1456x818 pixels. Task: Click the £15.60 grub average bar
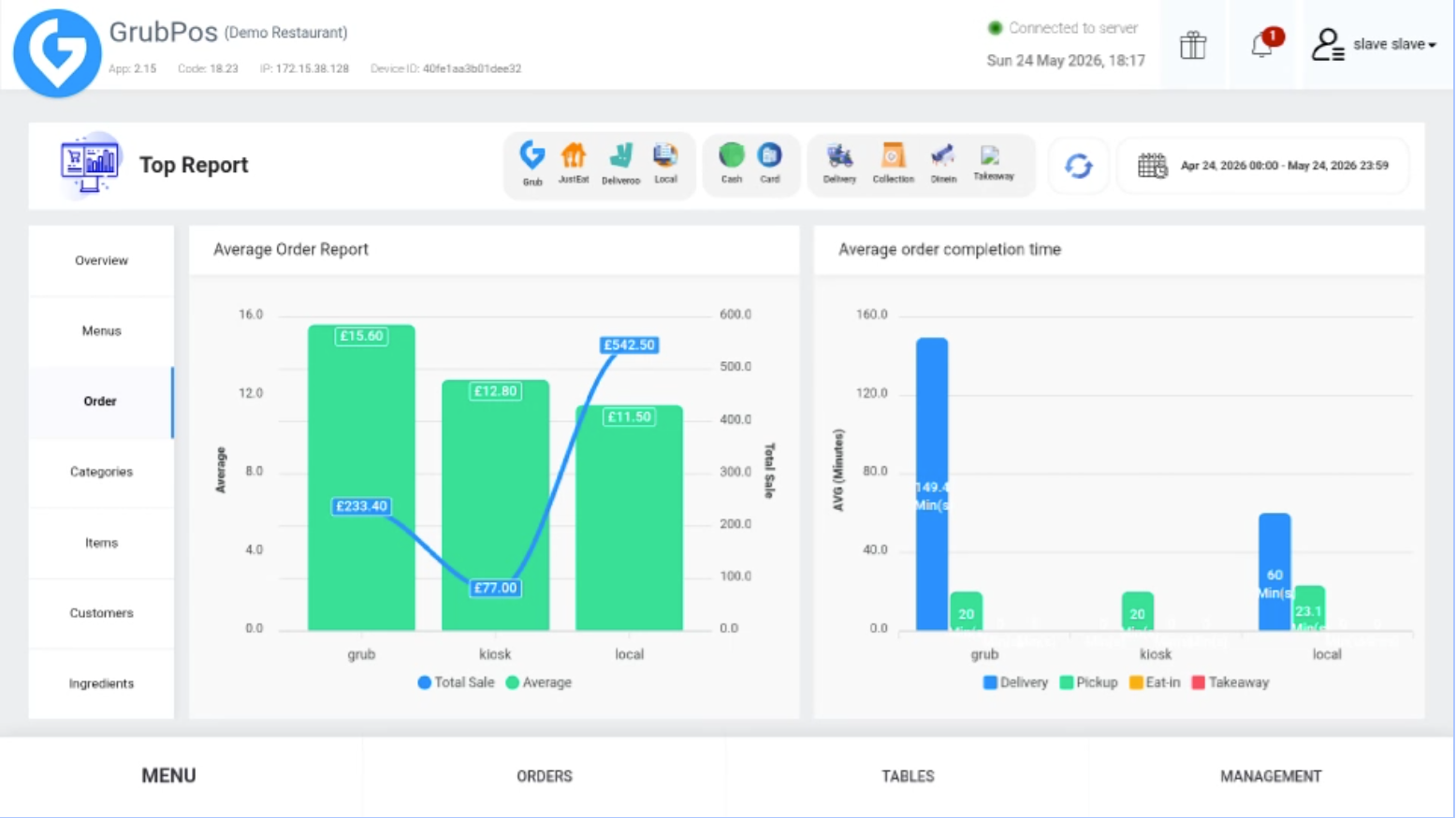[361, 477]
